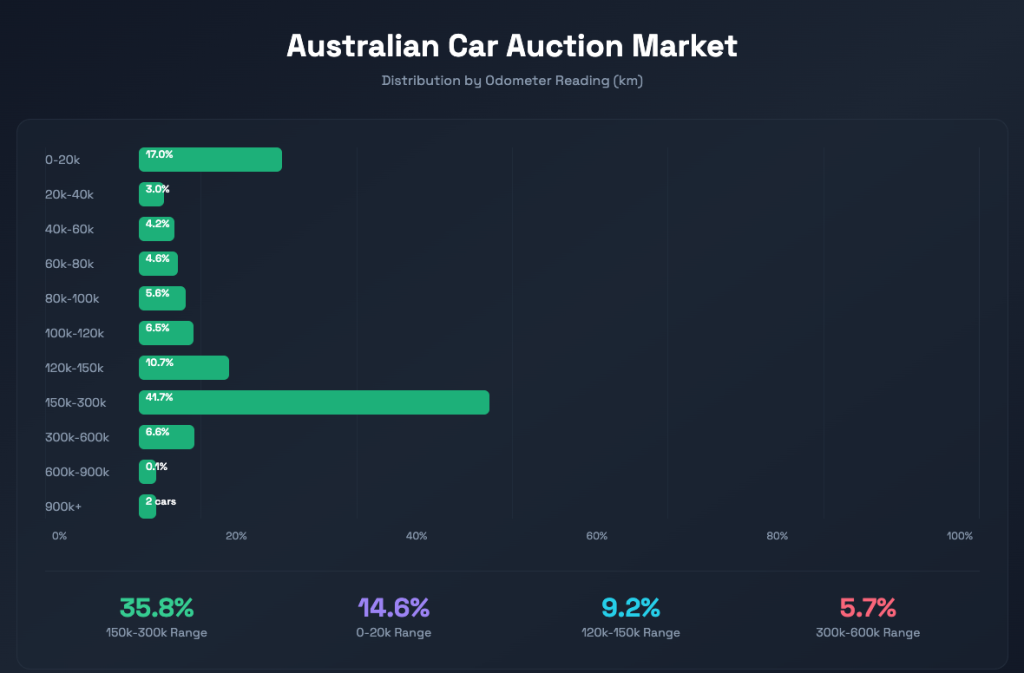The width and height of the screenshot is (1024, 673).
Task: Select the 60k-80k bar showing 4.6%
Action: click(x=158, y=264)
